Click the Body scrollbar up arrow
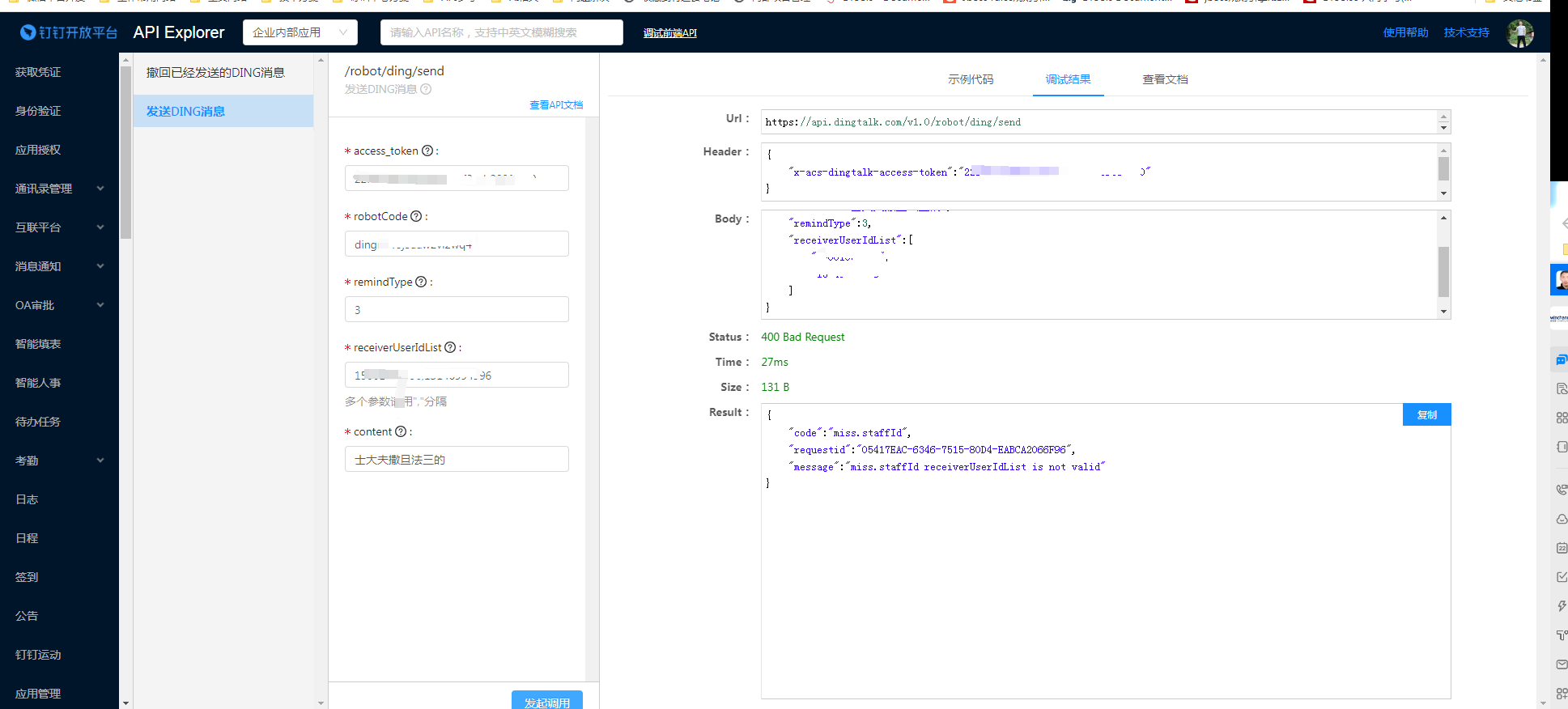The height and width of the screenshot is (709, 1568). coord(1443,217)
